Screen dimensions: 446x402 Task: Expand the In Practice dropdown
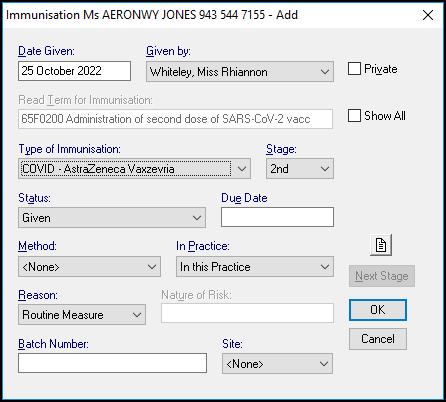(255, 267)
